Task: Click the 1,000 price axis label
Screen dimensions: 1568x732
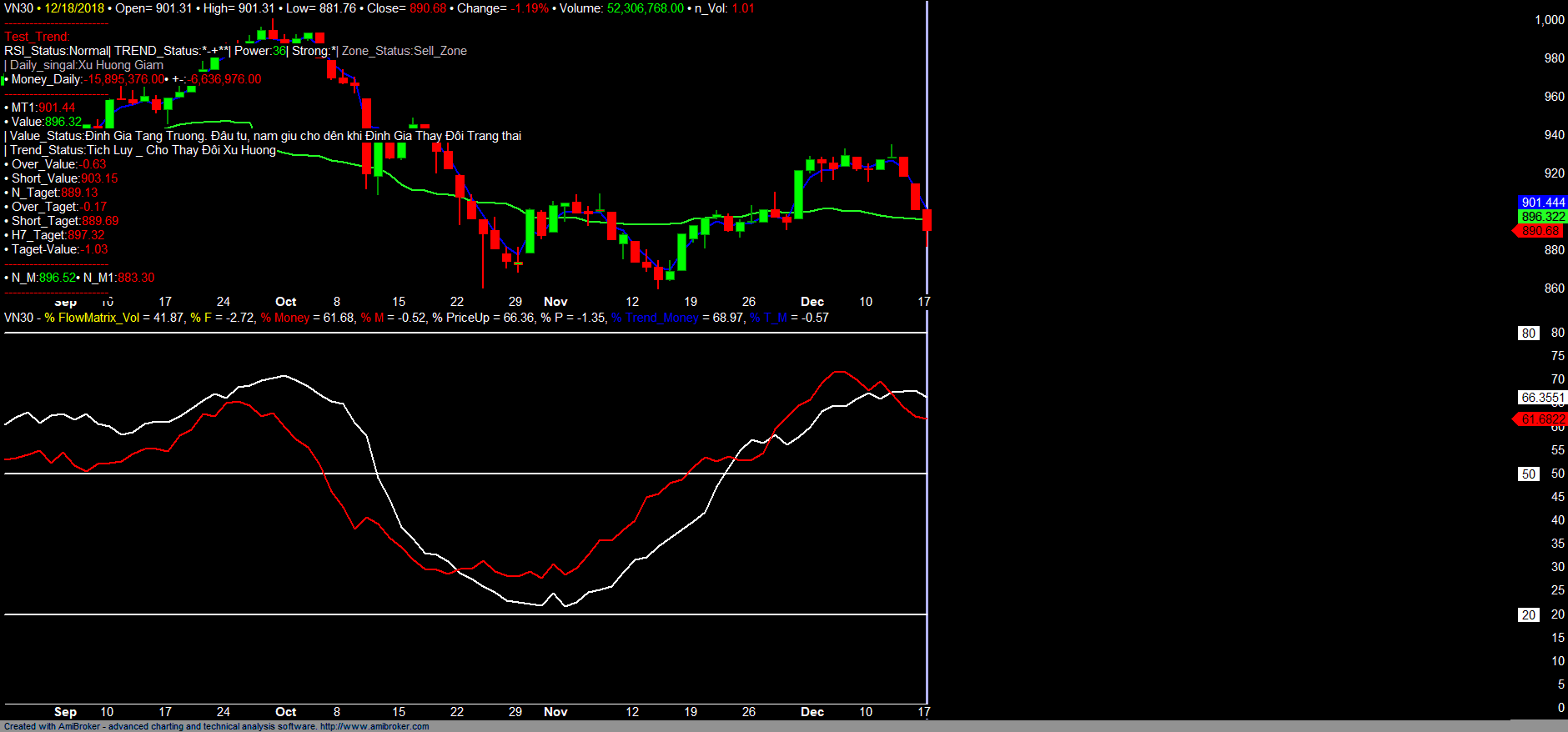Action: click(1549, 20)
